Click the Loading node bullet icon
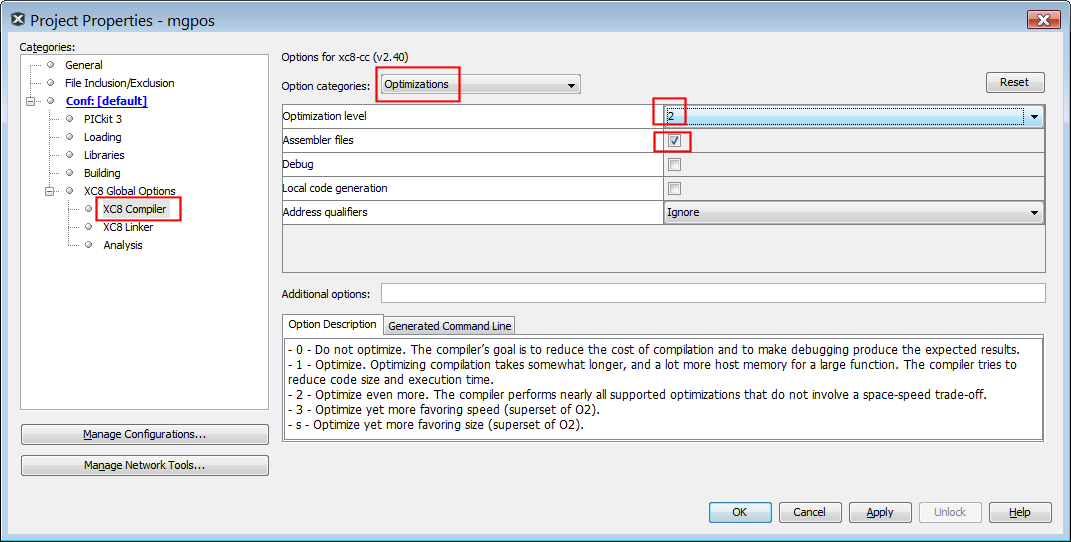The height and width of the screenshot is (542, 1071). coord(69,137)
